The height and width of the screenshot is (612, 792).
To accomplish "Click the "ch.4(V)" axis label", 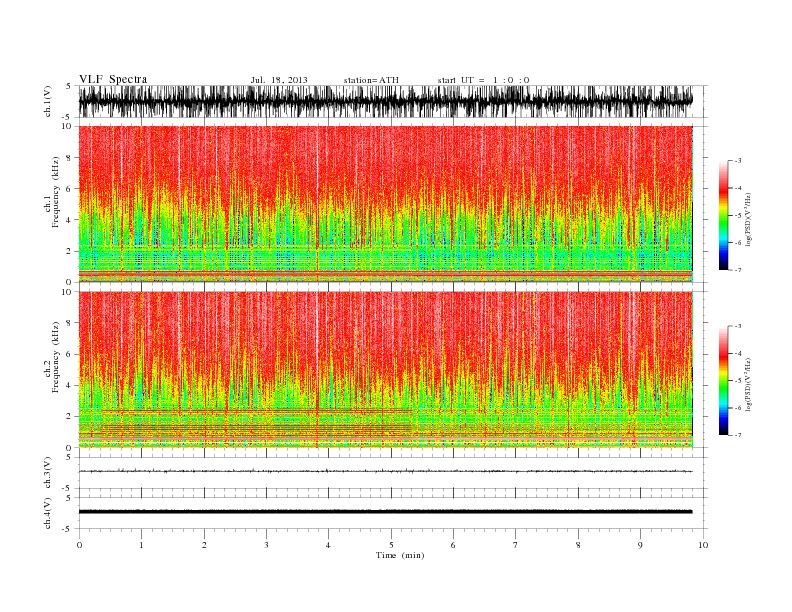I will tap(48, 513).
